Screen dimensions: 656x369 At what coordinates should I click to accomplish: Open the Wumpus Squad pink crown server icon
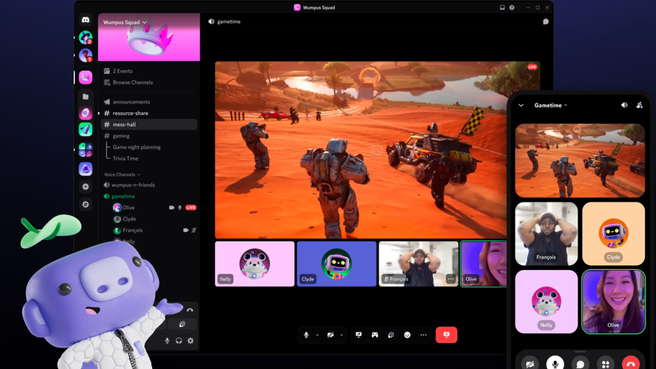point(85,77)
